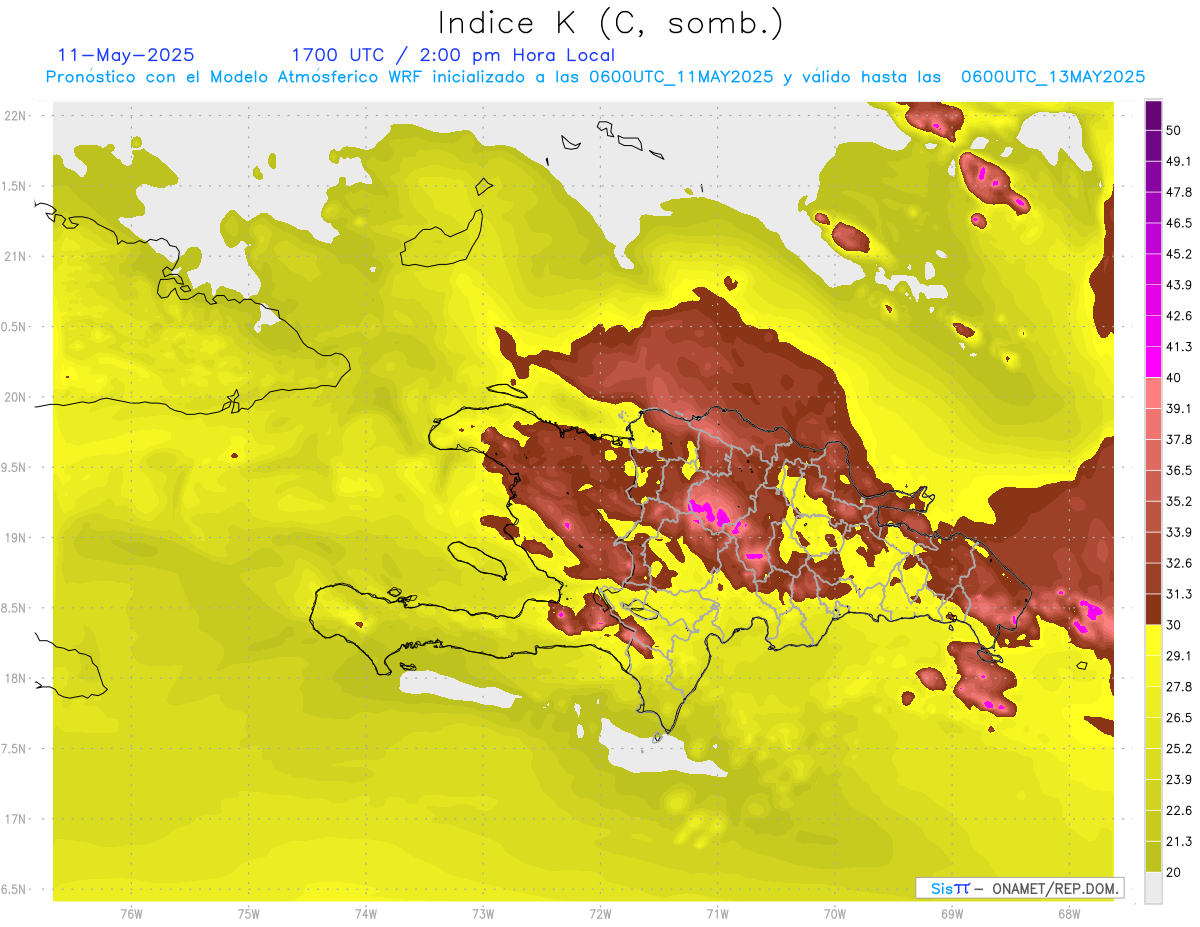
Task: Select the date label '11-May-2025'
Action: point(126,55)
